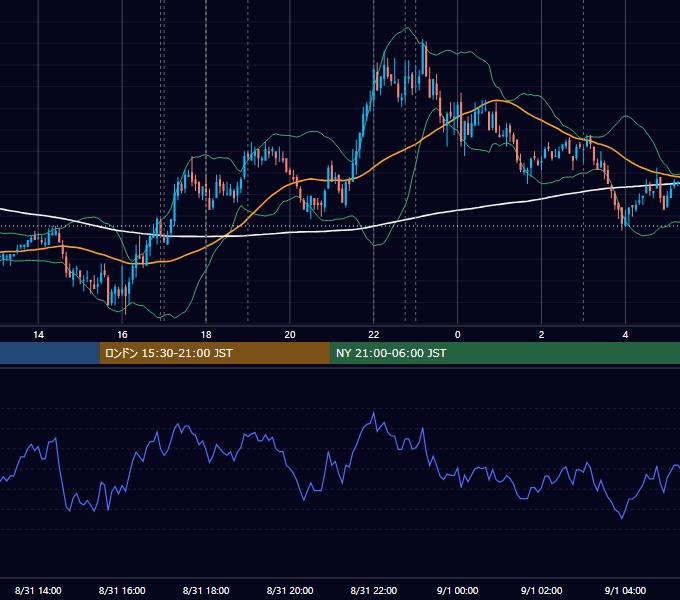This screenshot has width=680, height=600.
Task: Click hour label 14 on chart axis
Action: 38,335
